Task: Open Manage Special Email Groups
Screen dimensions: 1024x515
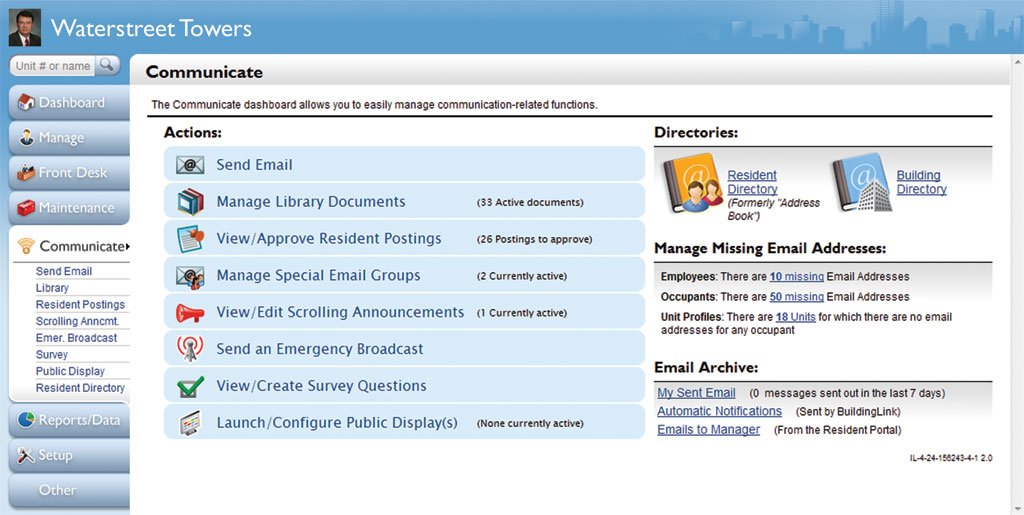Action: pyautogui.click(x=404, y=275)
